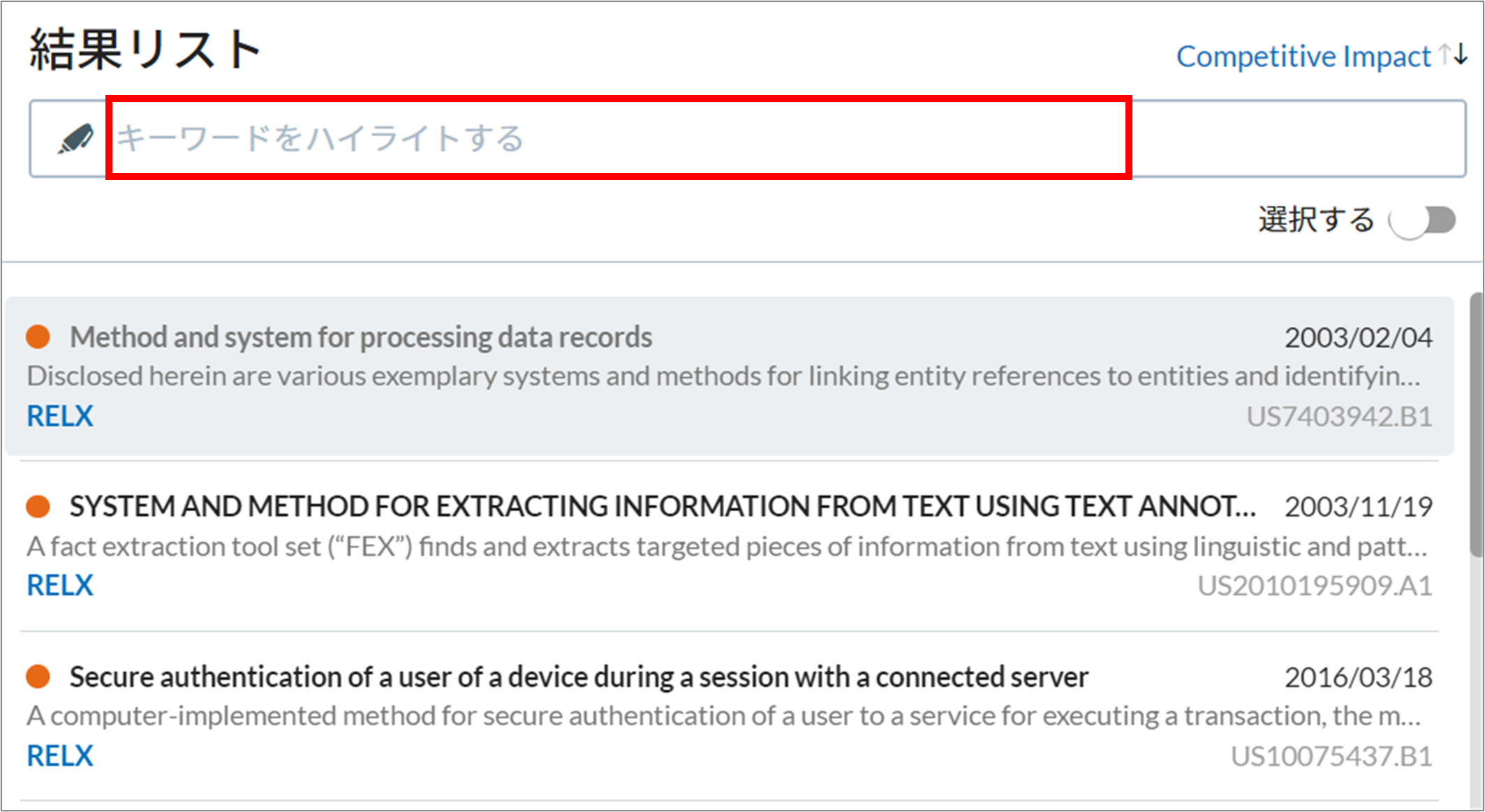This screenshot has height=812, width=1485.
Task: Click orange dot beside SYSTEM AND METHOD
Action: 38,506
